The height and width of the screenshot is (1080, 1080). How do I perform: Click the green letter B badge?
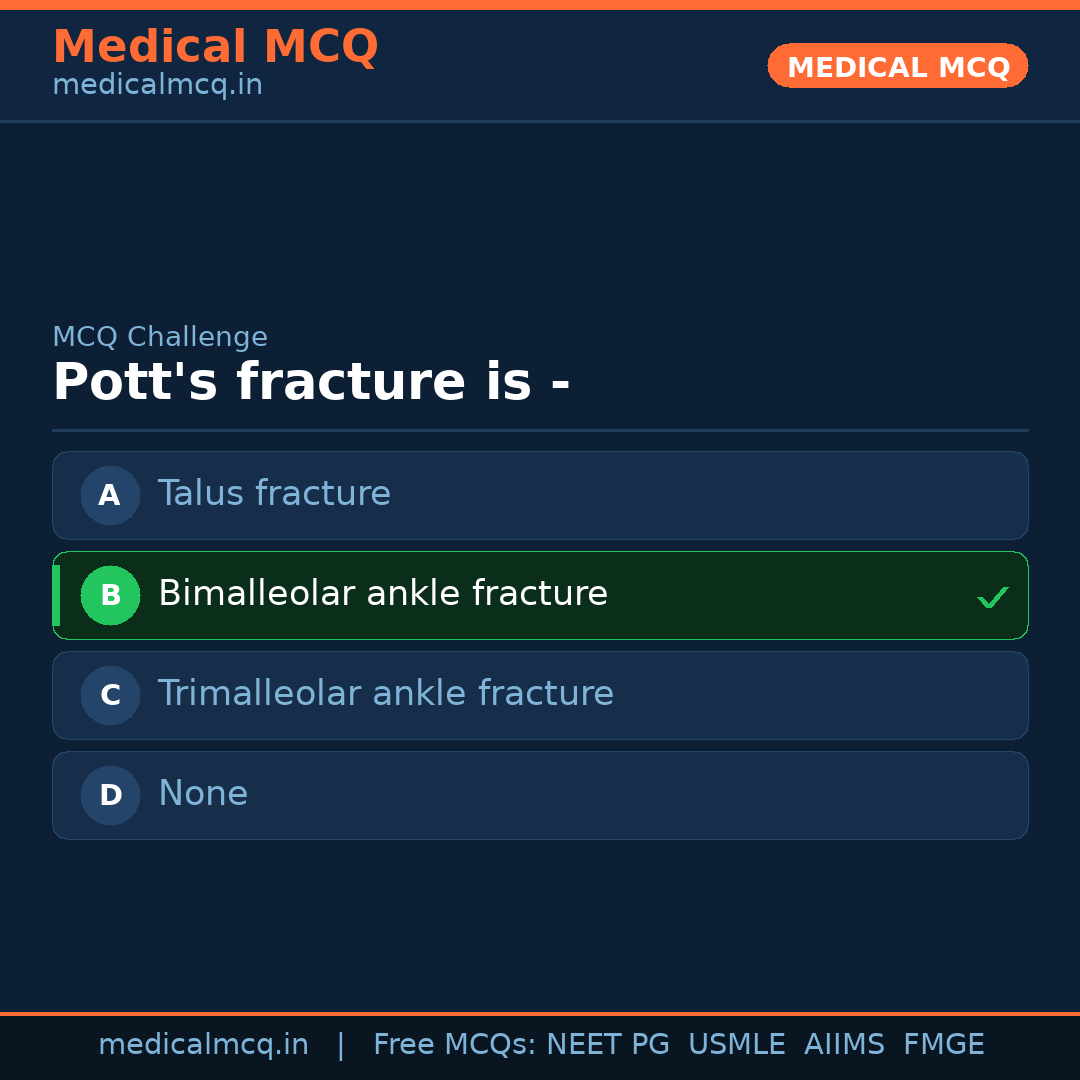click(110, 595)
